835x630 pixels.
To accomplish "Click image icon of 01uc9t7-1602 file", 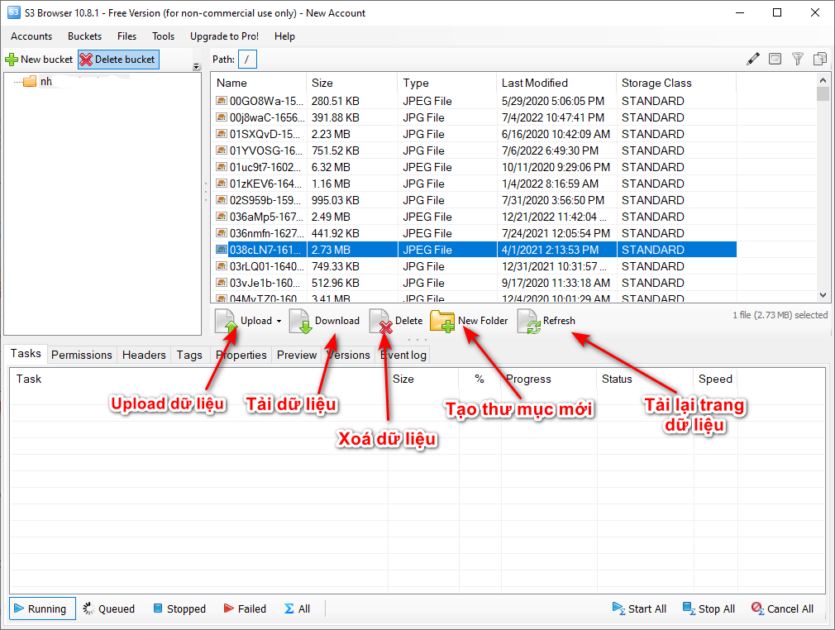I will tap(221, 167).
